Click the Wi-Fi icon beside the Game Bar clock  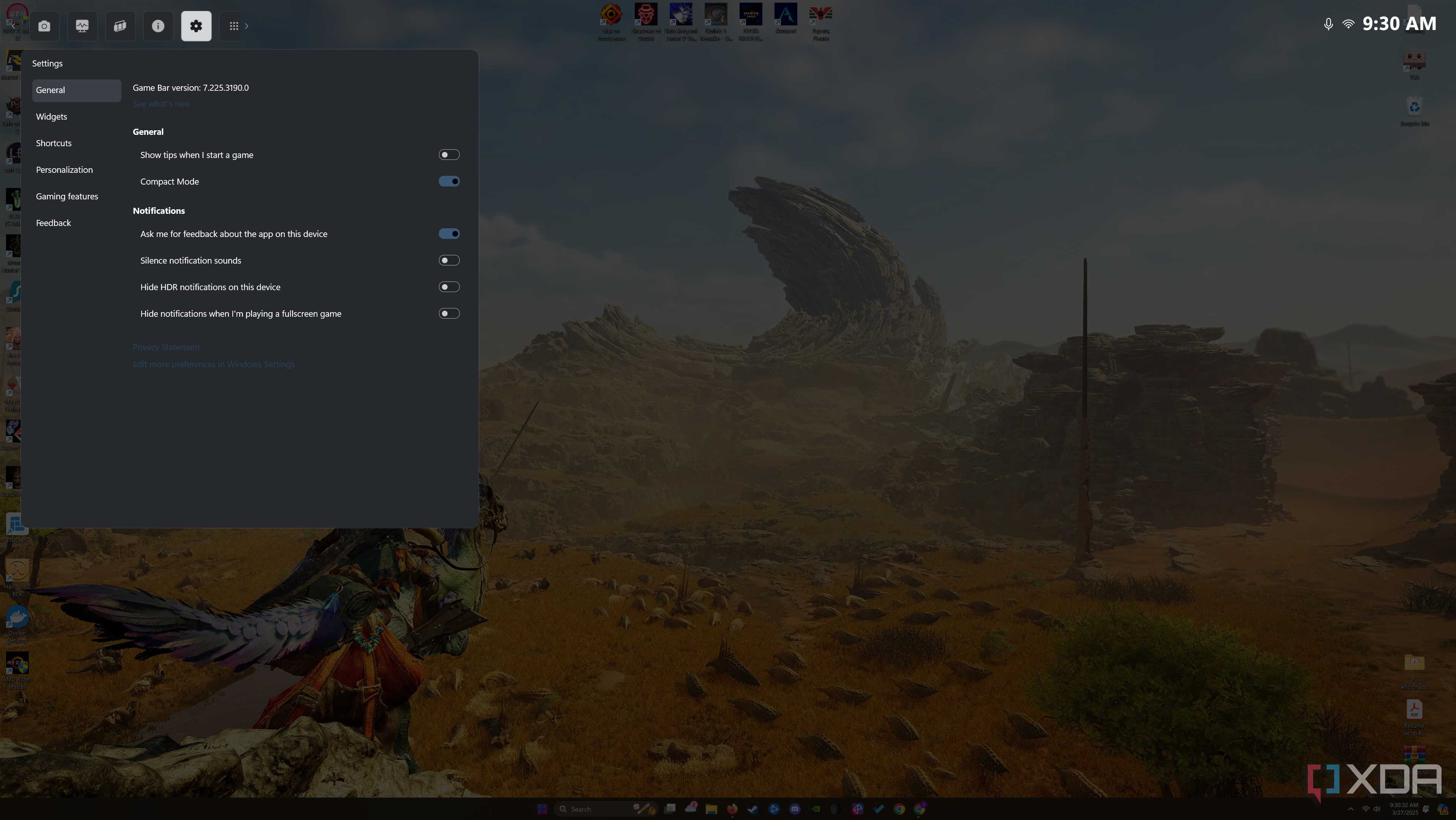pyautogui.click(x=1349, y=24)
